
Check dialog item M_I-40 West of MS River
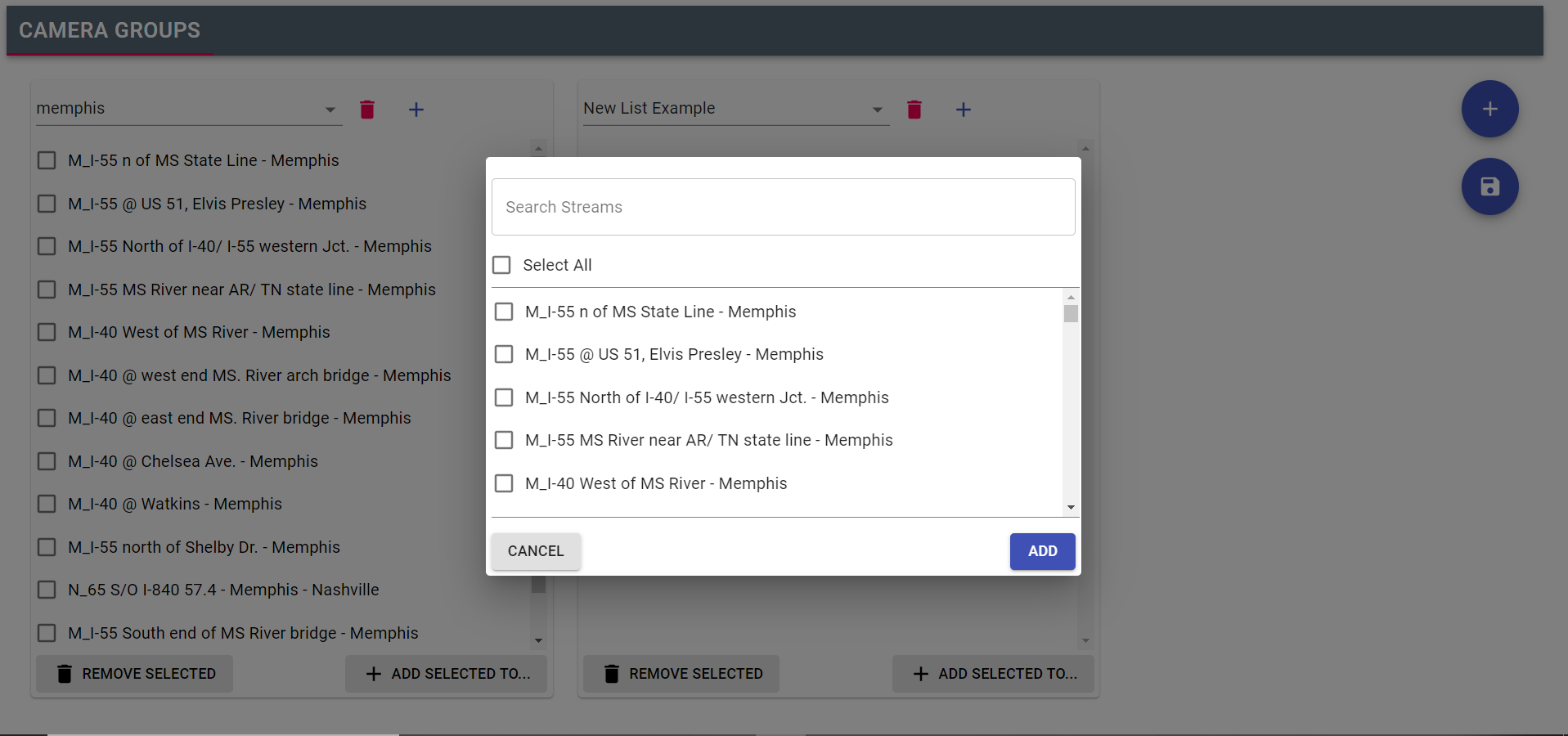pos(504,483)
